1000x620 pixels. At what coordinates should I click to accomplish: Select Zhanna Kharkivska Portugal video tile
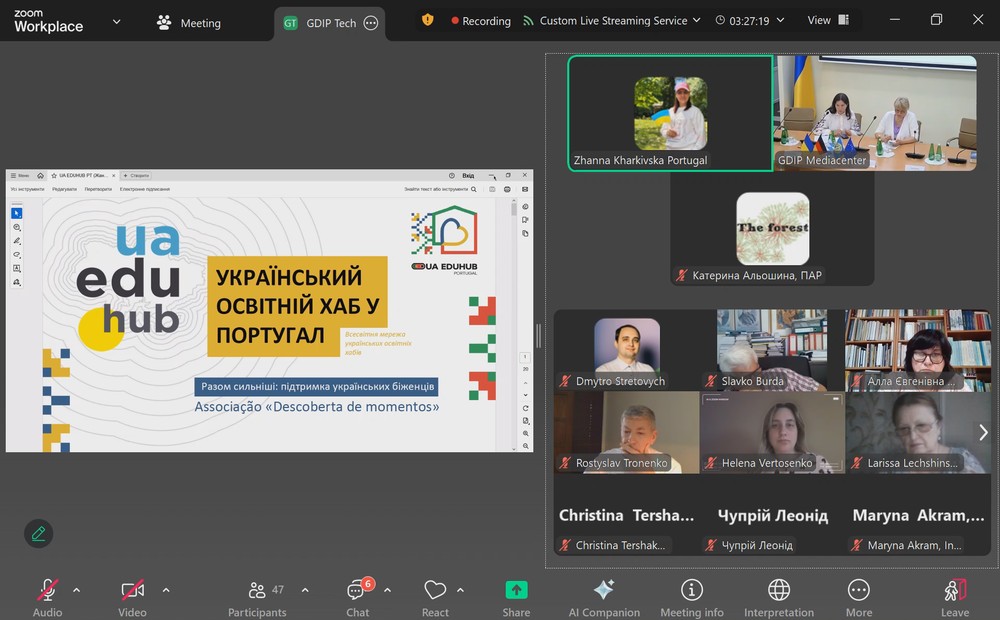670,114
